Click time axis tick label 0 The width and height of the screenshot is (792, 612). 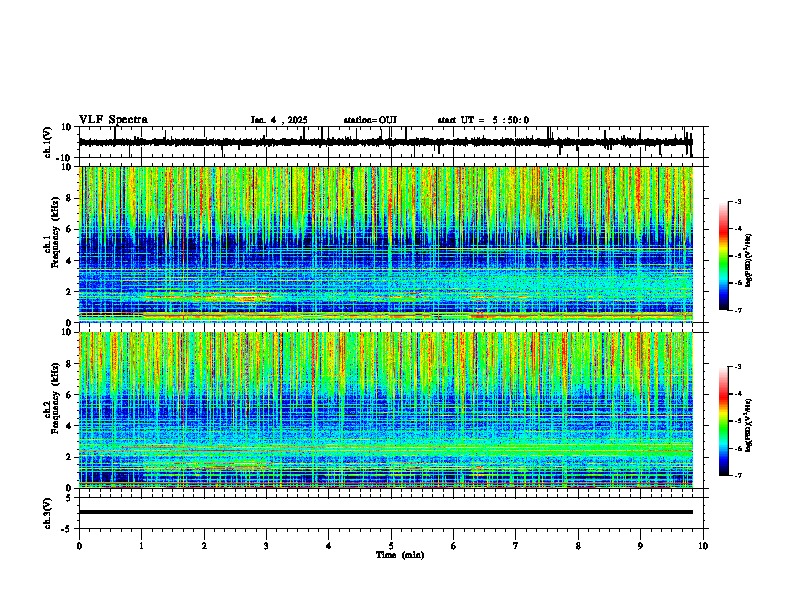tap(79, 546)
